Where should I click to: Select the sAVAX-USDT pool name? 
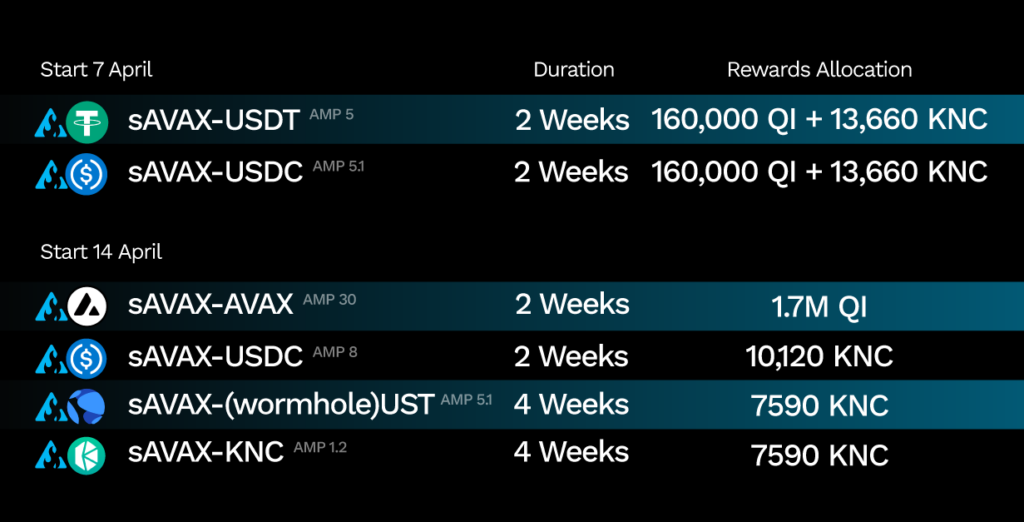pos(214,121)
